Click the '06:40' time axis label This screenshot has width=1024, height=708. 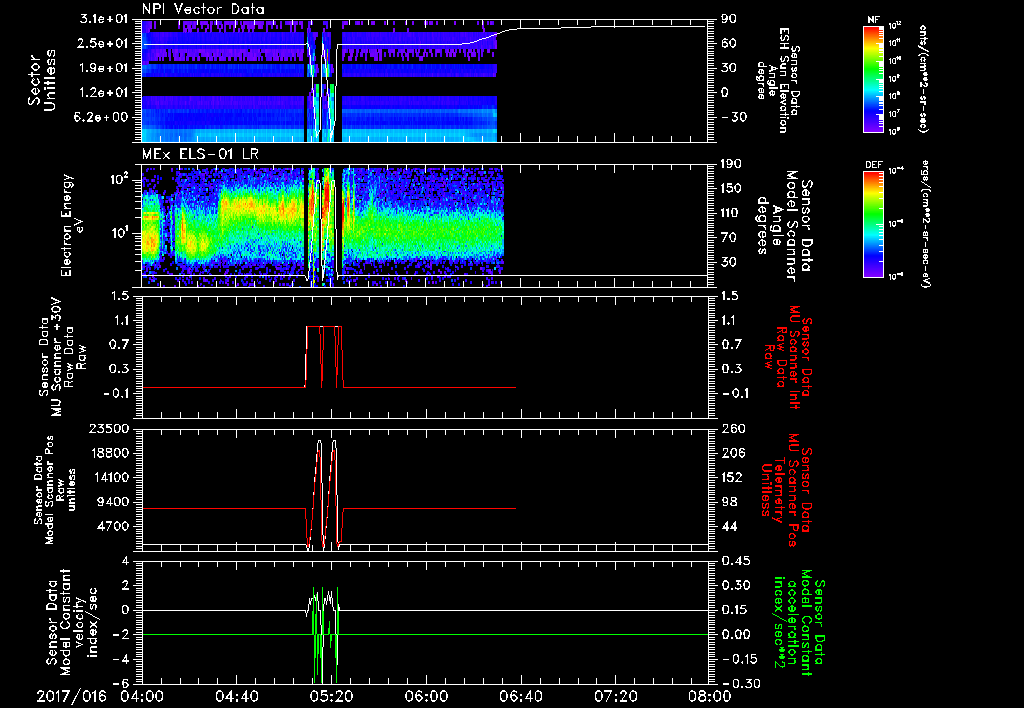point(520,696)
